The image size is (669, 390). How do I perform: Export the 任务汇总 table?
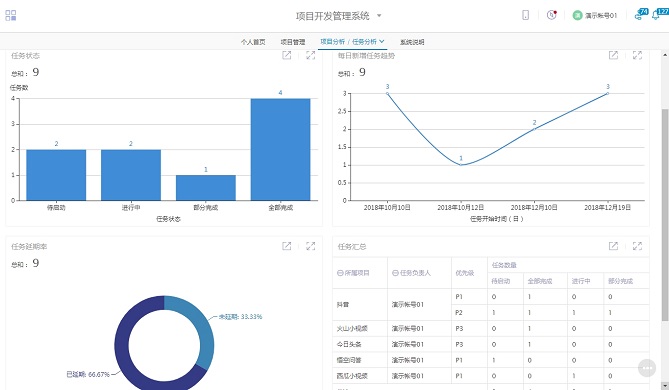(613, 246)
